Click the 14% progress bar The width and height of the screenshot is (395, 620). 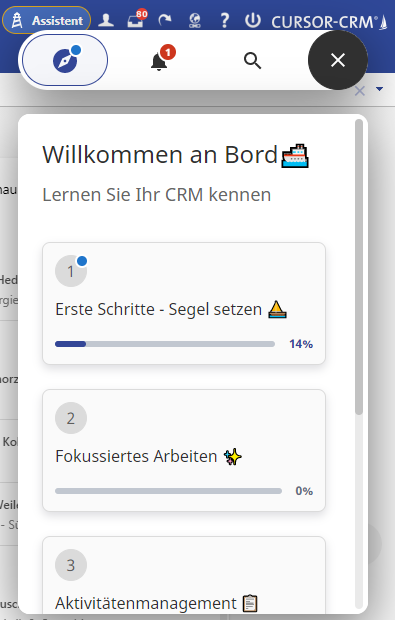pyautogui.click(x=165, y=344)
